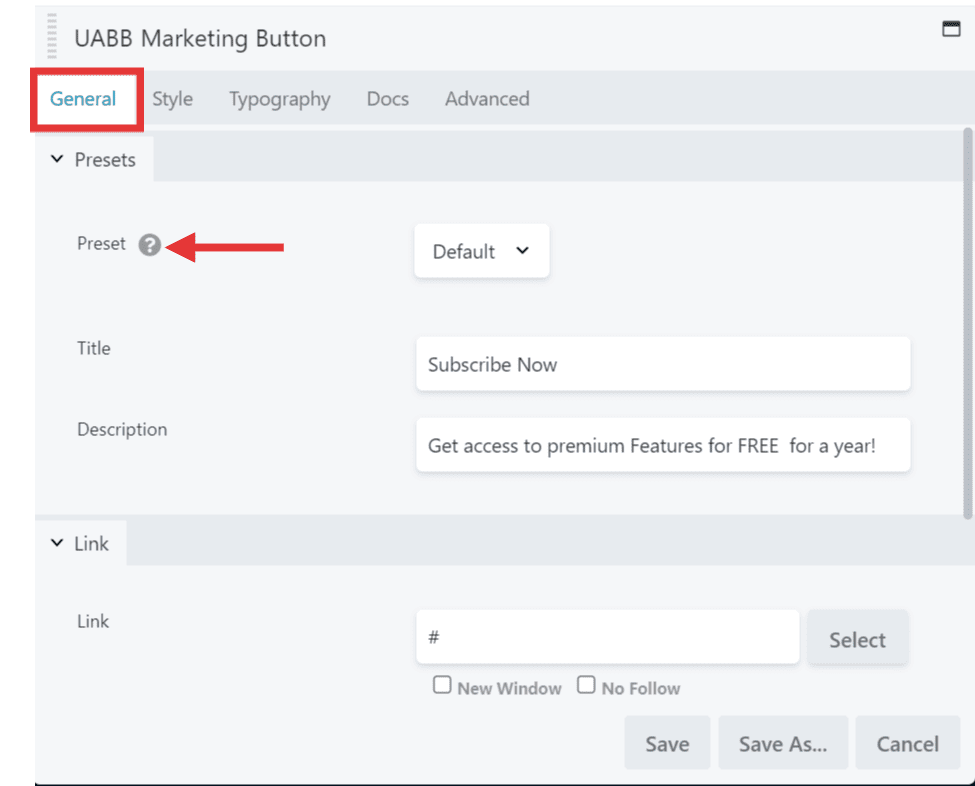Click the Save button

[667, 743]
